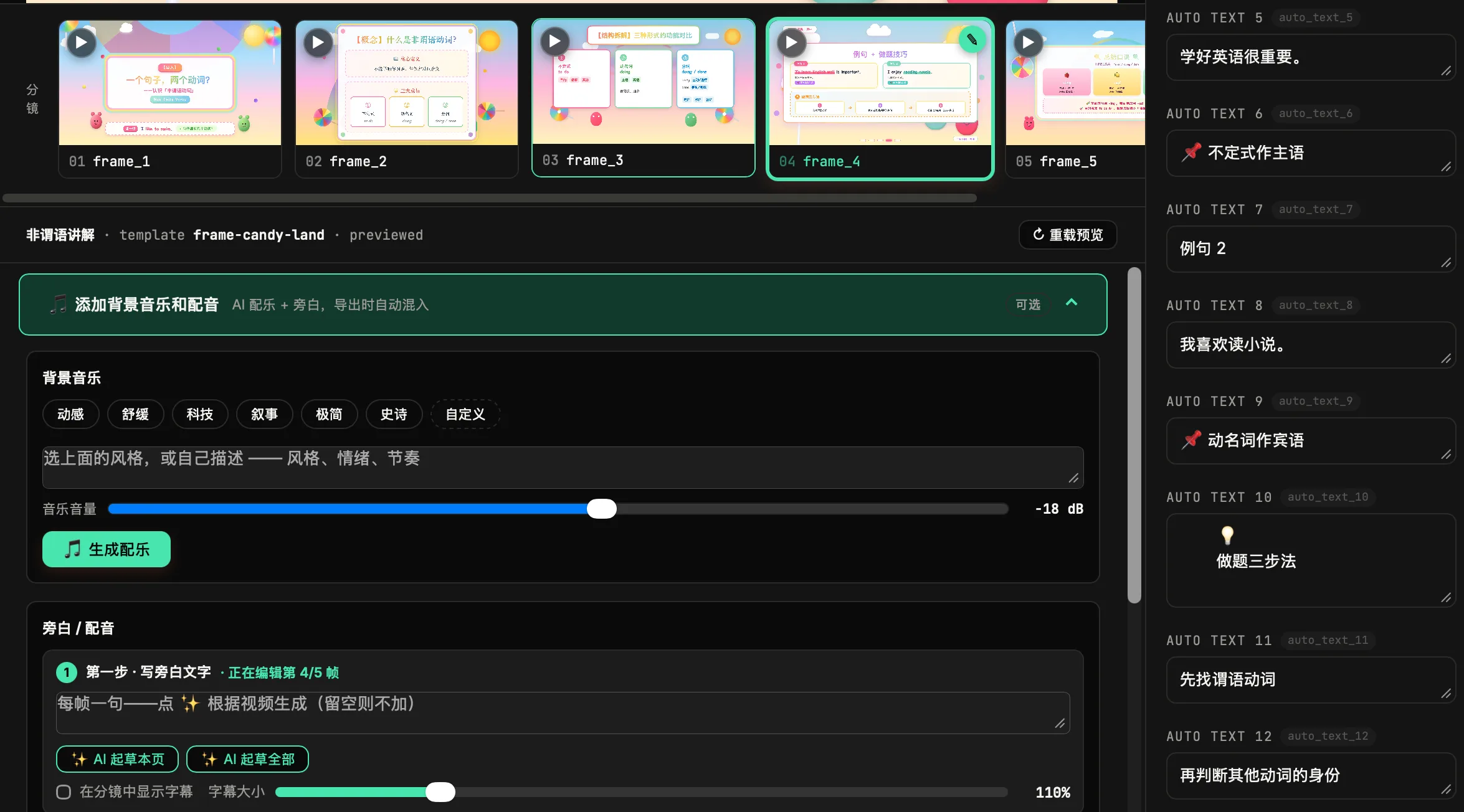Edit the Auto Text 9 field 动名词作宾语
1464x812 pixels.
pos(1311,441)
